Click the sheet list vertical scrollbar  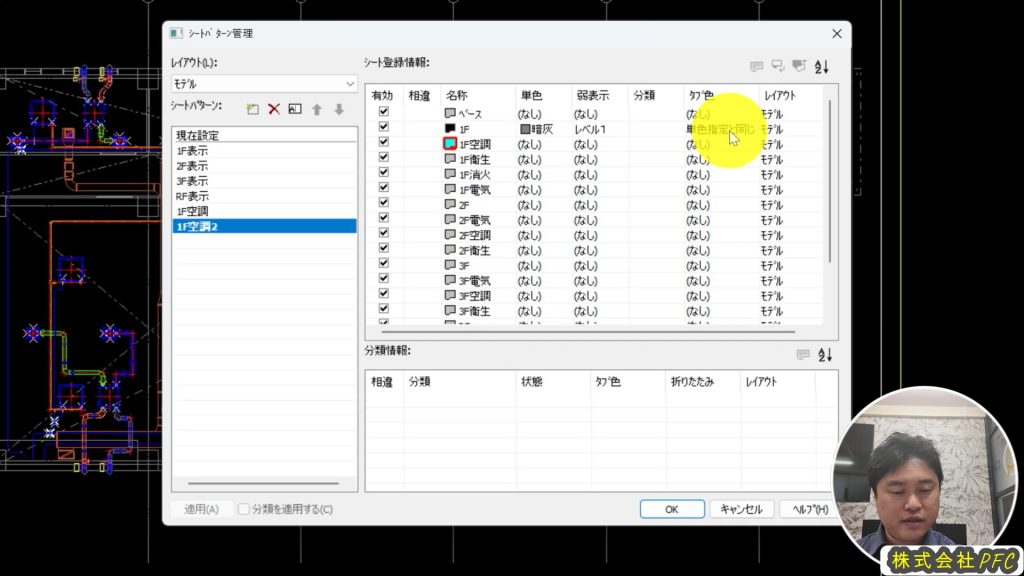tap(830, 180)
